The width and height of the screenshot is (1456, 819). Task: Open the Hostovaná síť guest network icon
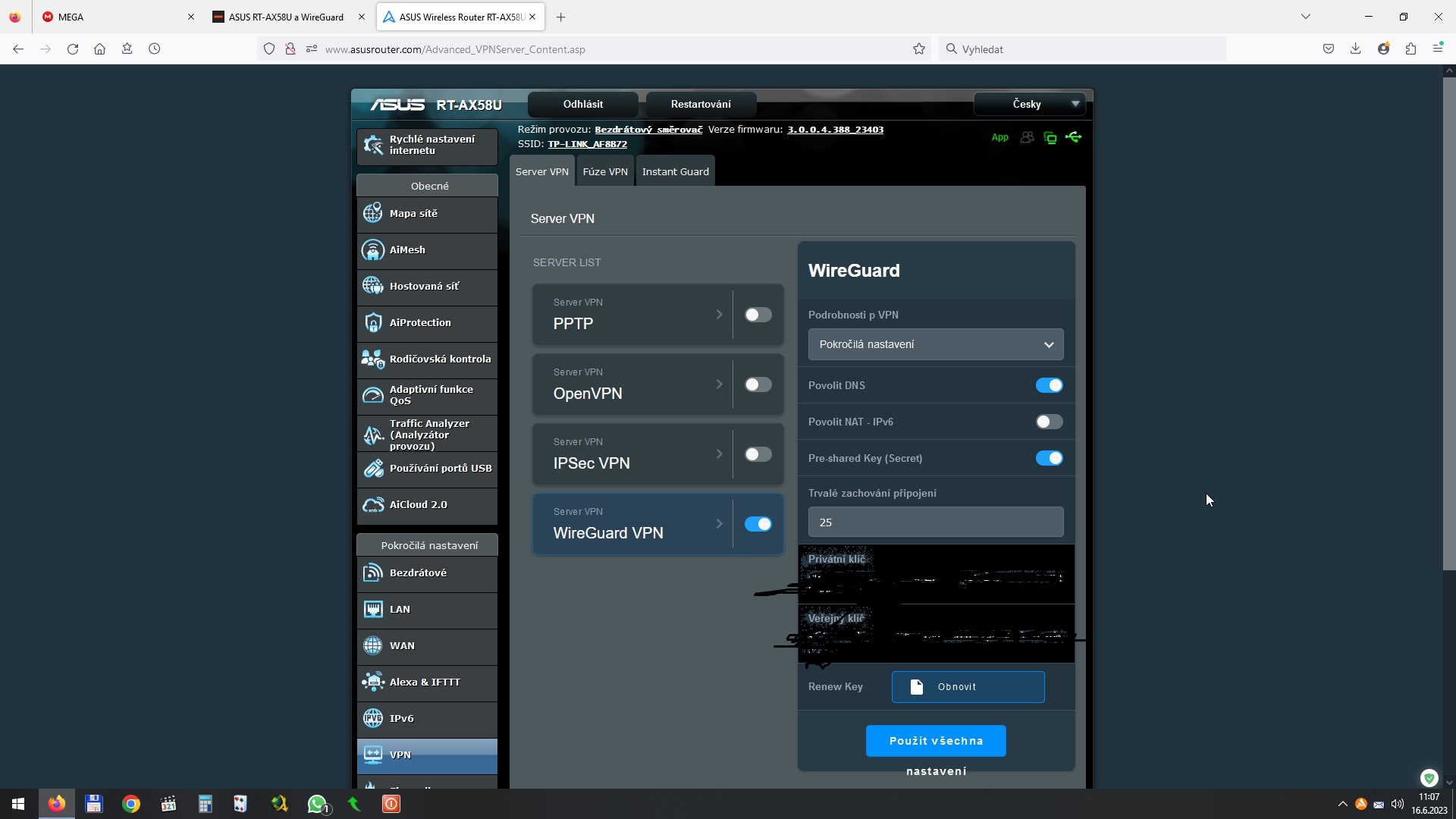(372, 286)
